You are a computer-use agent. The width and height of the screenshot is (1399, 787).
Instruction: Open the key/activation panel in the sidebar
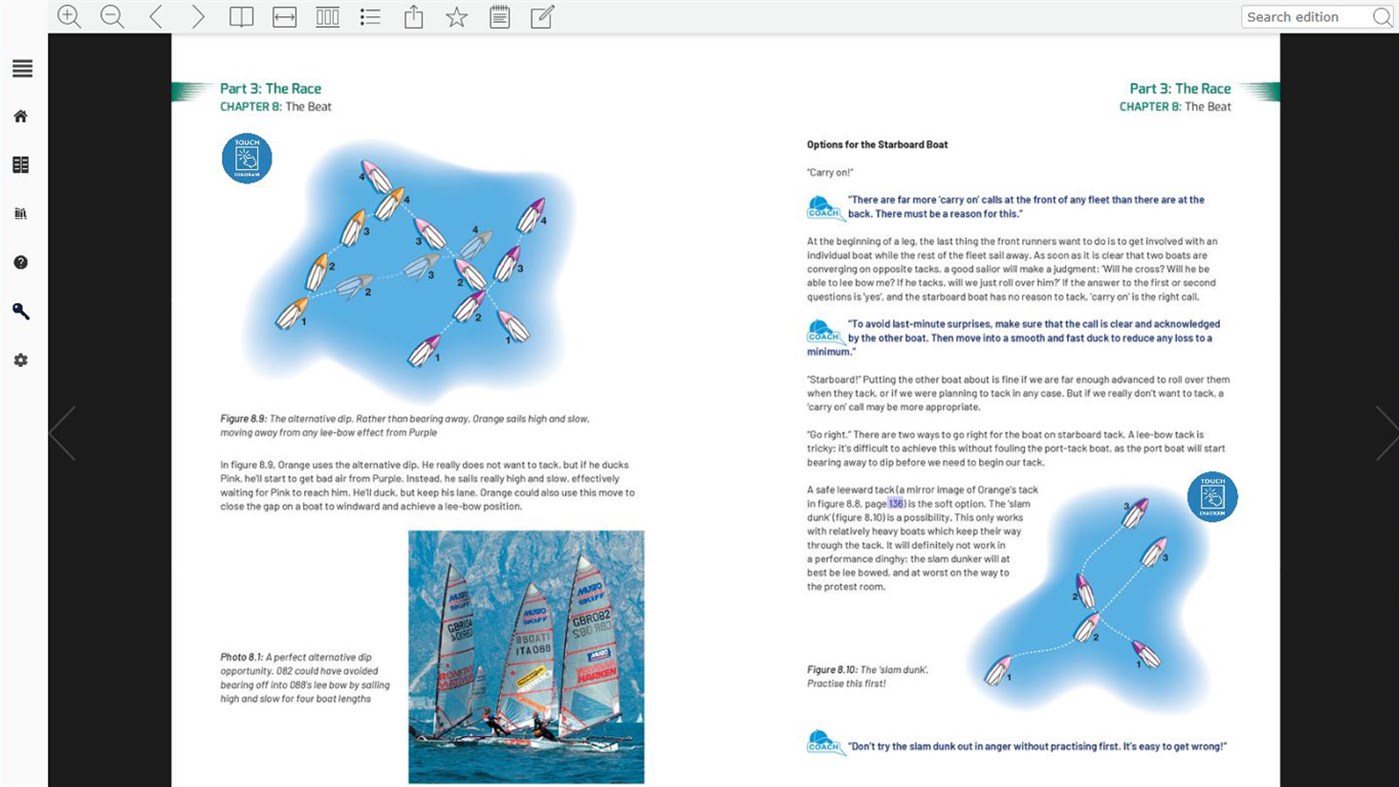pyautogui.click(x=20, y=311)
